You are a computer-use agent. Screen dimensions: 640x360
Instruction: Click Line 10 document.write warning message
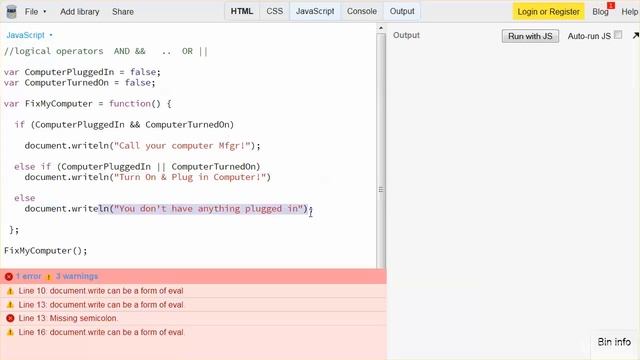click(101, 291)
